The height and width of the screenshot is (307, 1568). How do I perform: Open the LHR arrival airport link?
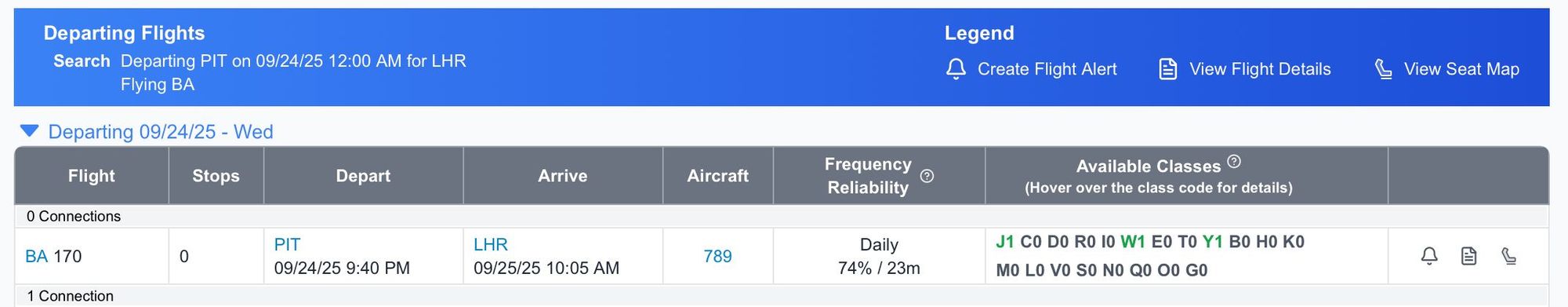click(x=491, y=244)
